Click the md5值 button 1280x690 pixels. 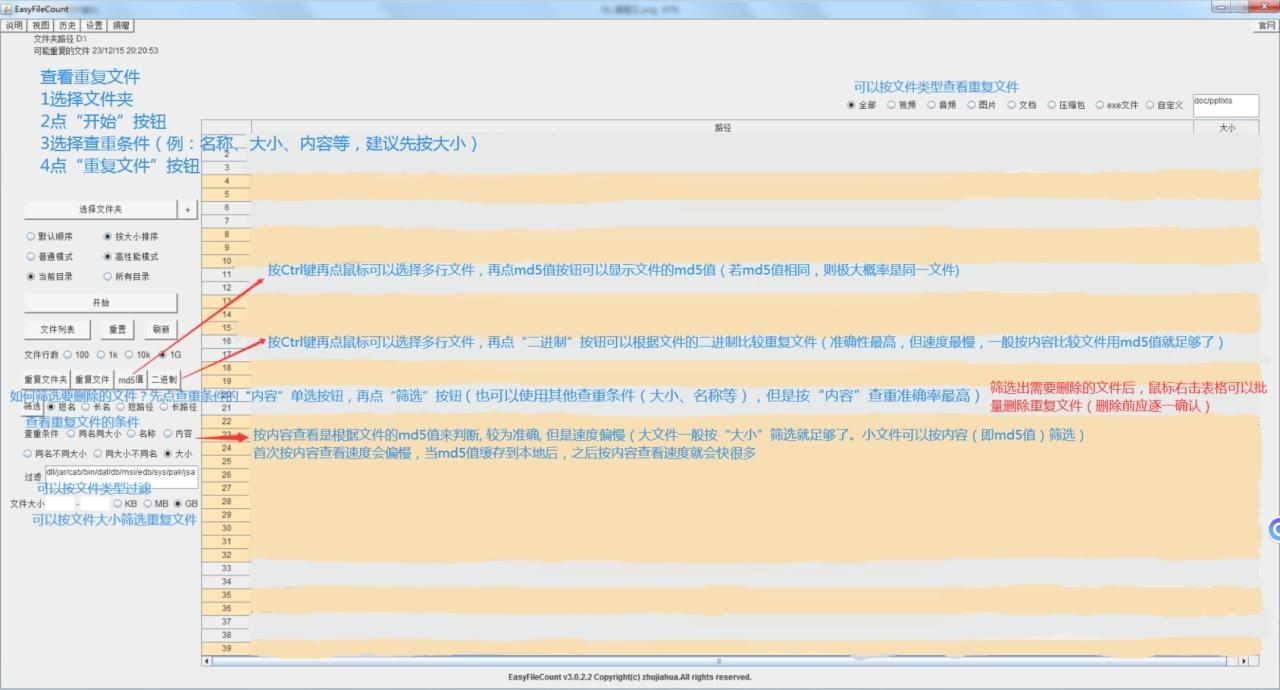click(x=130, y=380)
